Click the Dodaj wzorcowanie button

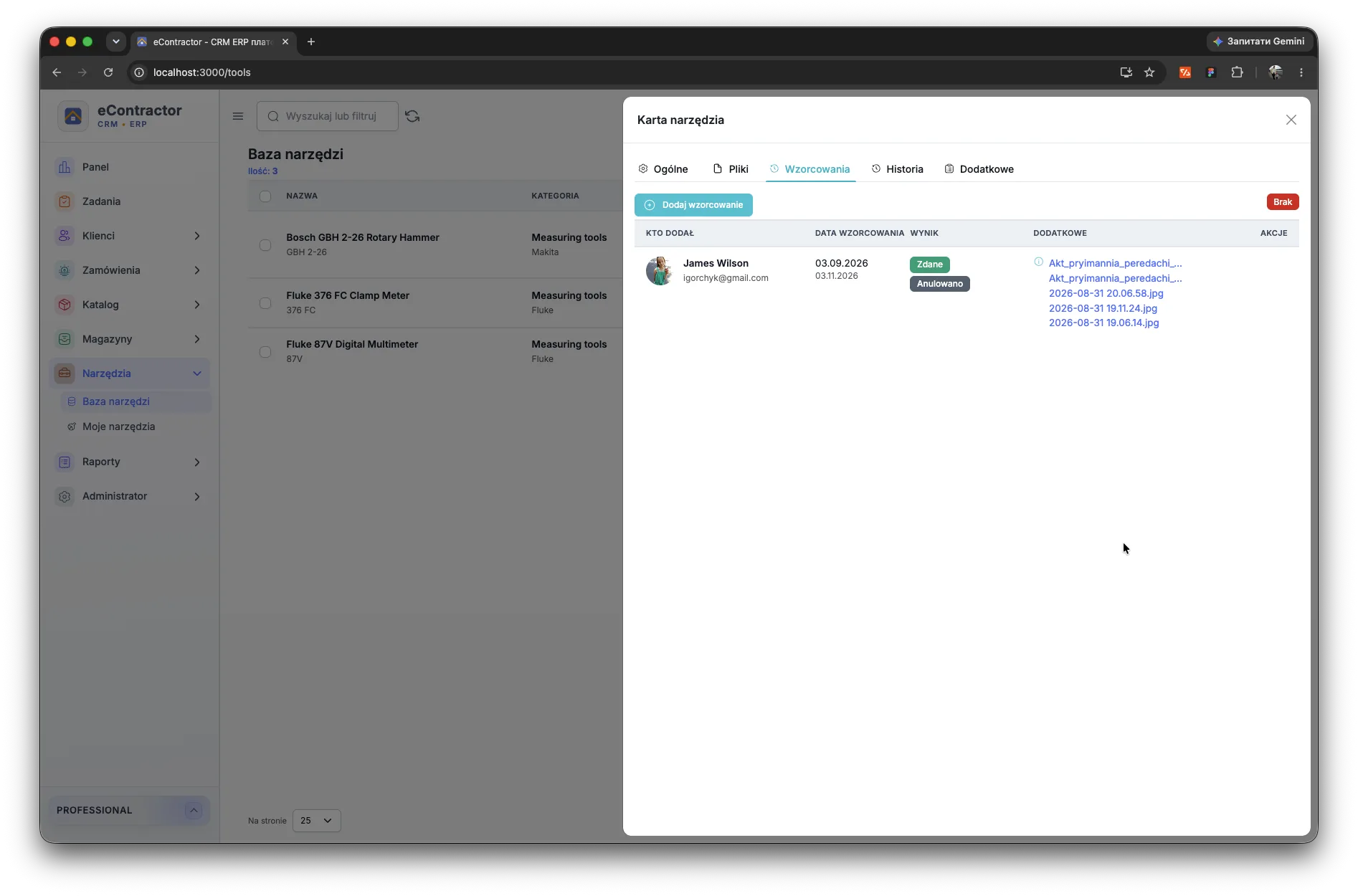pyautogui.click(x=693, y=205)
